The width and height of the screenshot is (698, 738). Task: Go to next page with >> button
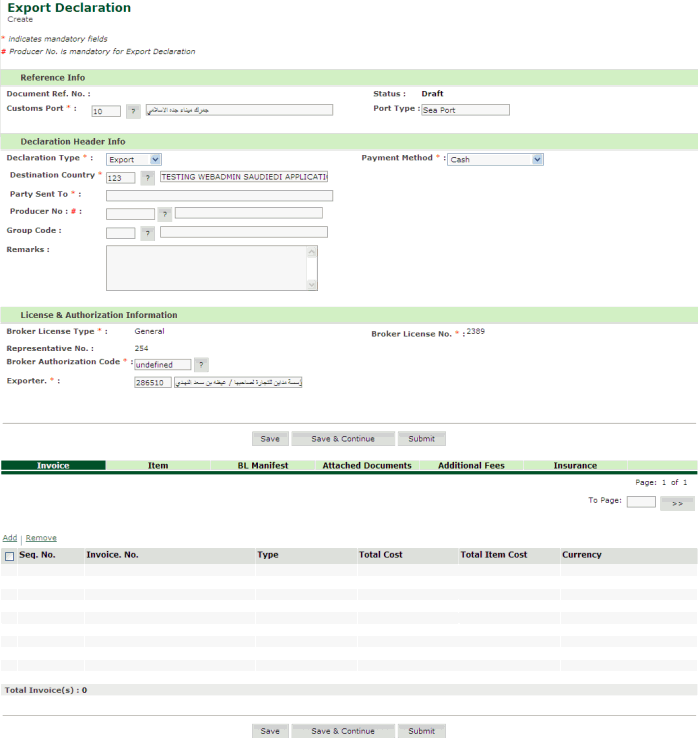click(x=677, y=503)
